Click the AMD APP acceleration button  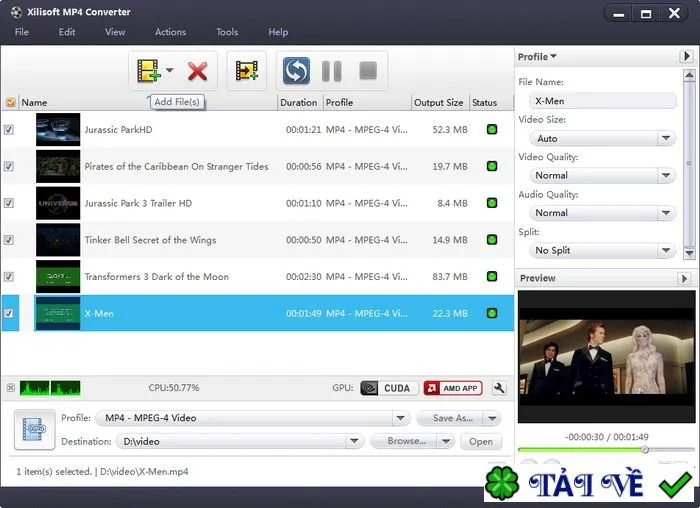point(453,388)
